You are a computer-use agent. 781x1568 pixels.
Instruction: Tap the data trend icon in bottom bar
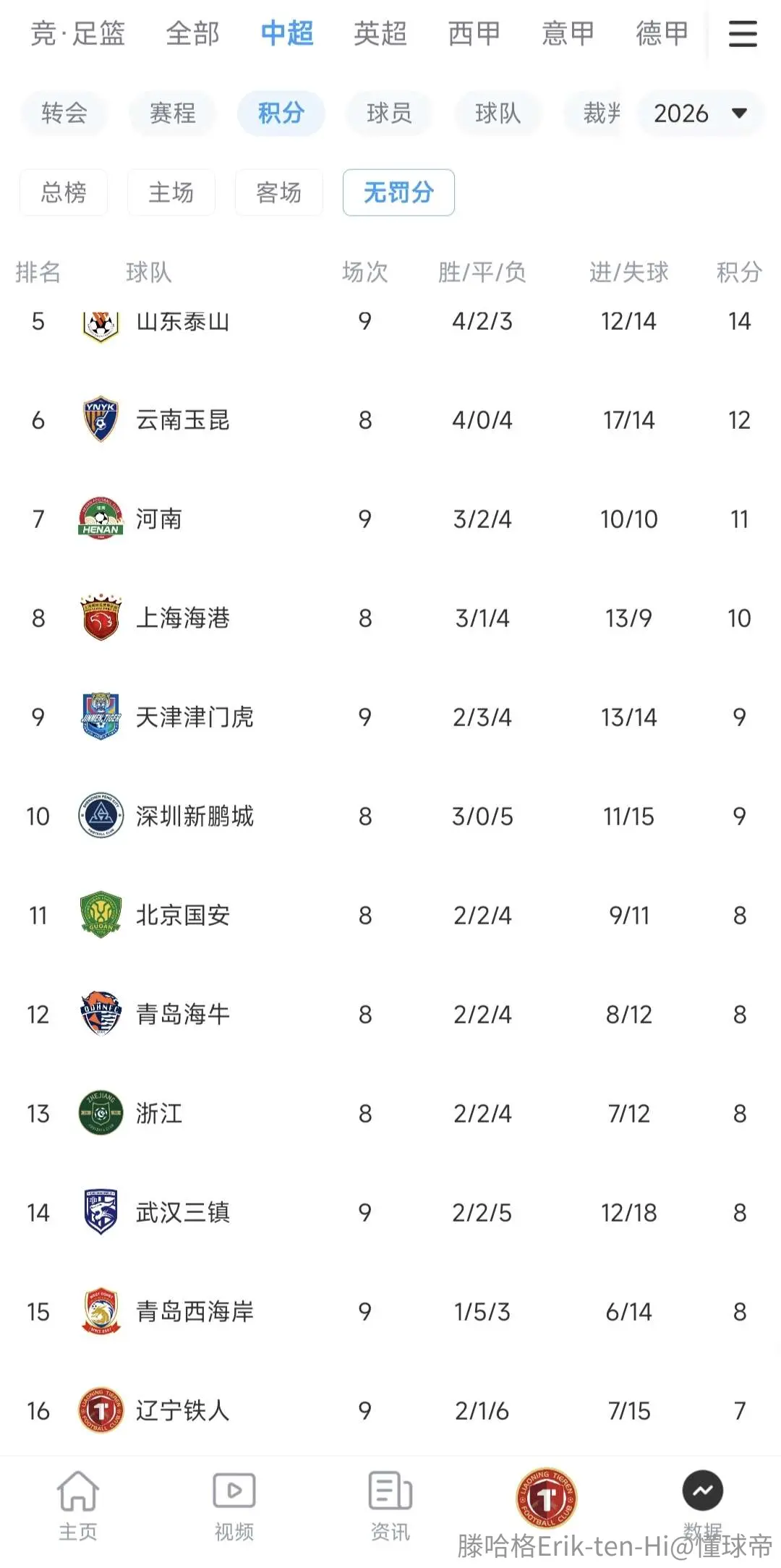(703, 1491)
